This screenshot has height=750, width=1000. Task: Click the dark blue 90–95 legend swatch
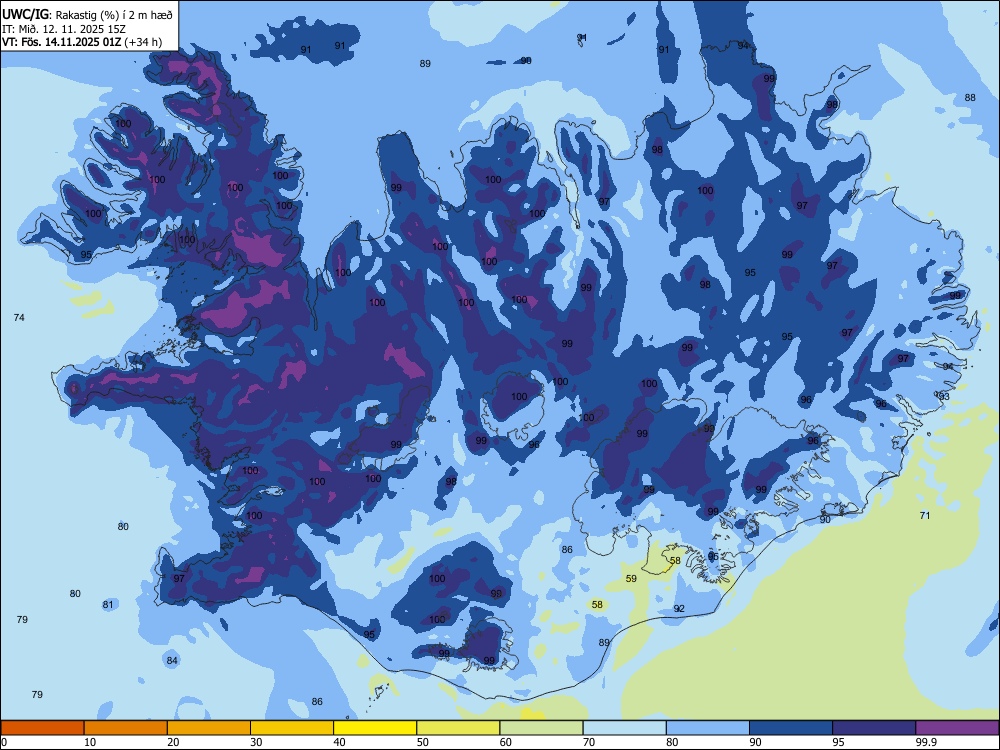(791, 728)
